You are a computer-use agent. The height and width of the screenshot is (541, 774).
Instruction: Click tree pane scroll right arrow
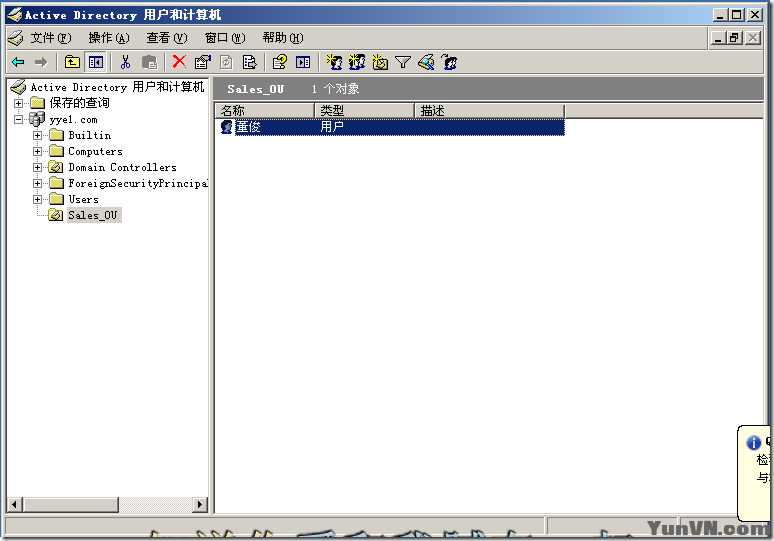(199, 504)
